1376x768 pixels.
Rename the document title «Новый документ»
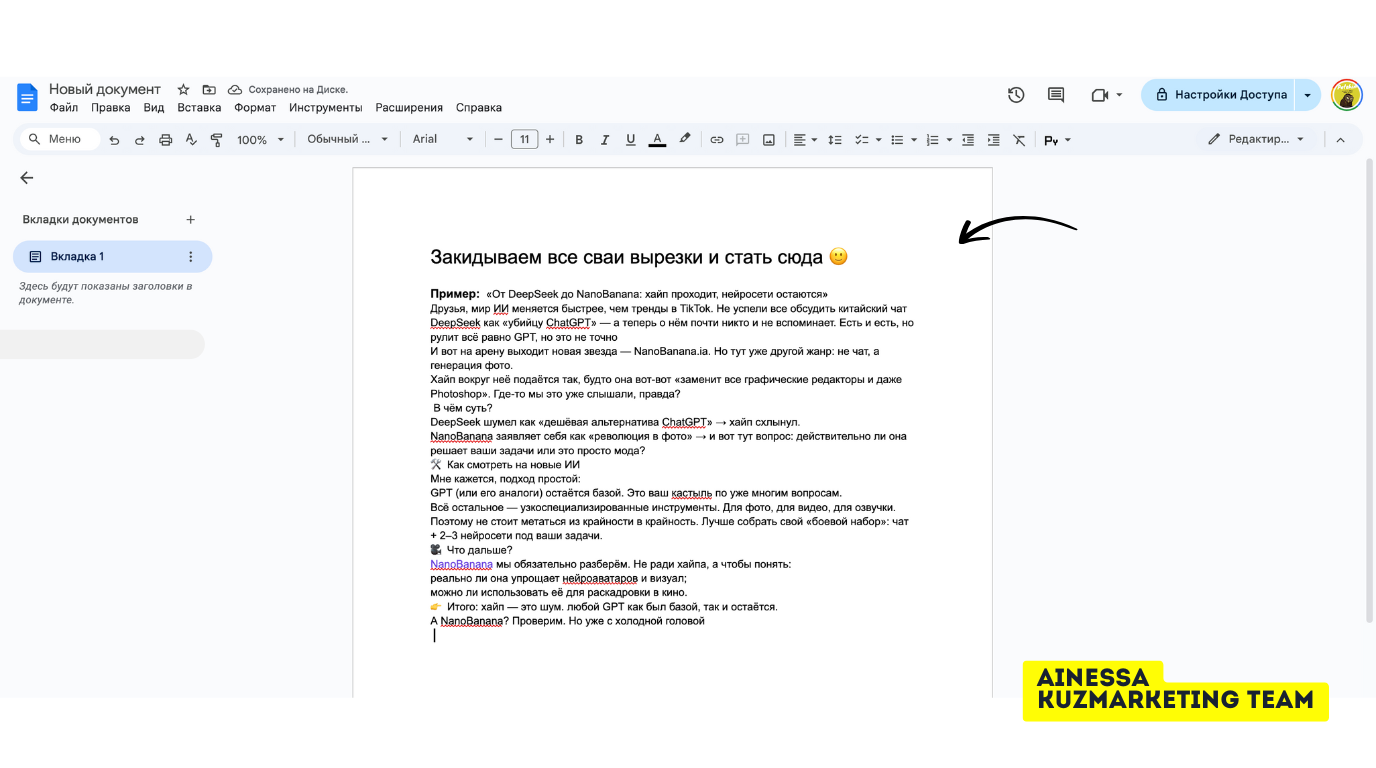(x=105, y=90)
